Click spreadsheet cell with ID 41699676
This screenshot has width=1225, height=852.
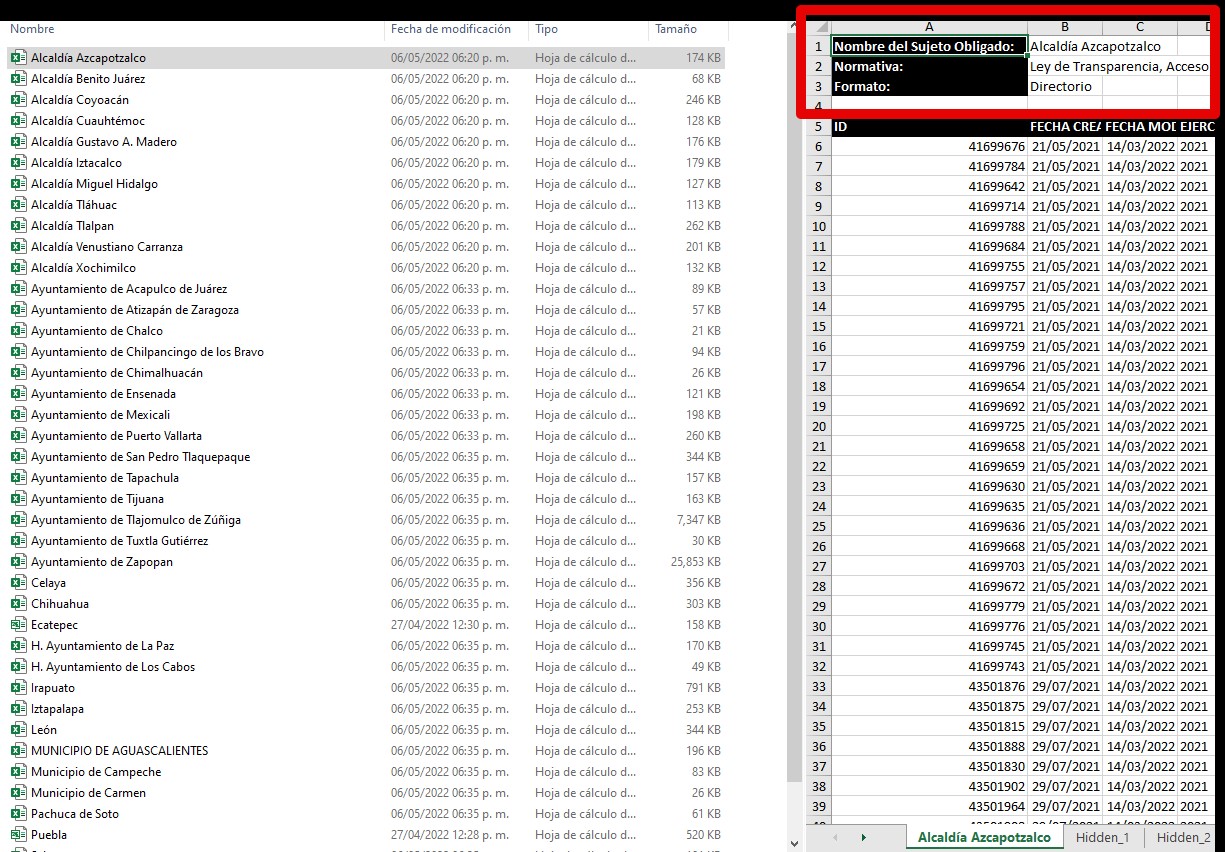click(929, 146)
